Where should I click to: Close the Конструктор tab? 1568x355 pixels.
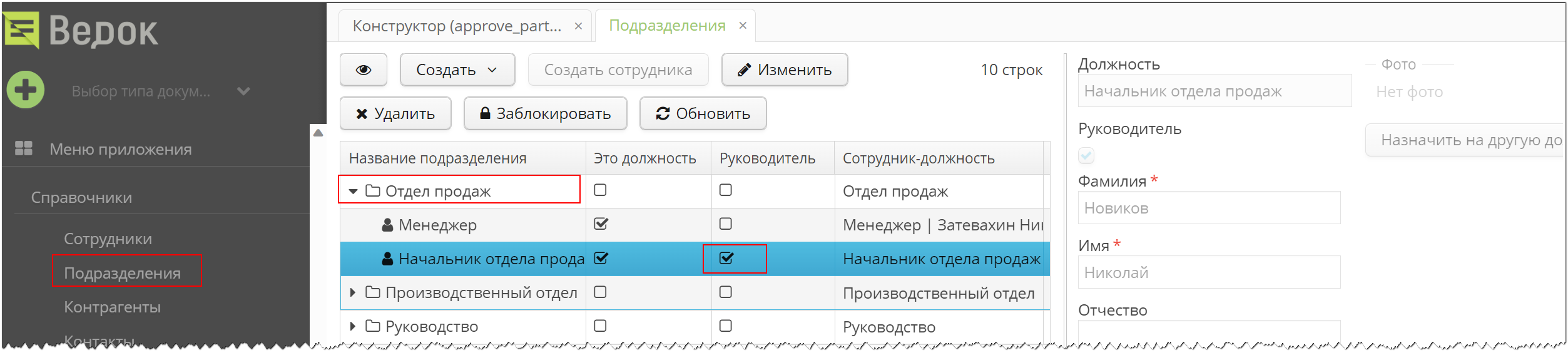[579, 26]
